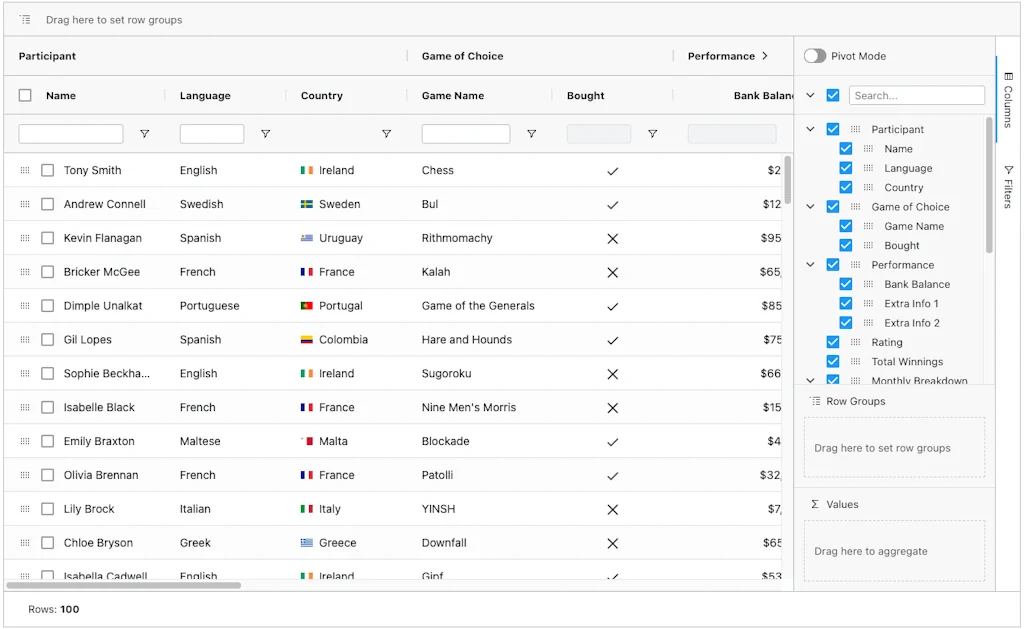Screen dimensions: 1024x629
Task: Click the Game Name filter funnel icon
Action: [x=531, y=134]
